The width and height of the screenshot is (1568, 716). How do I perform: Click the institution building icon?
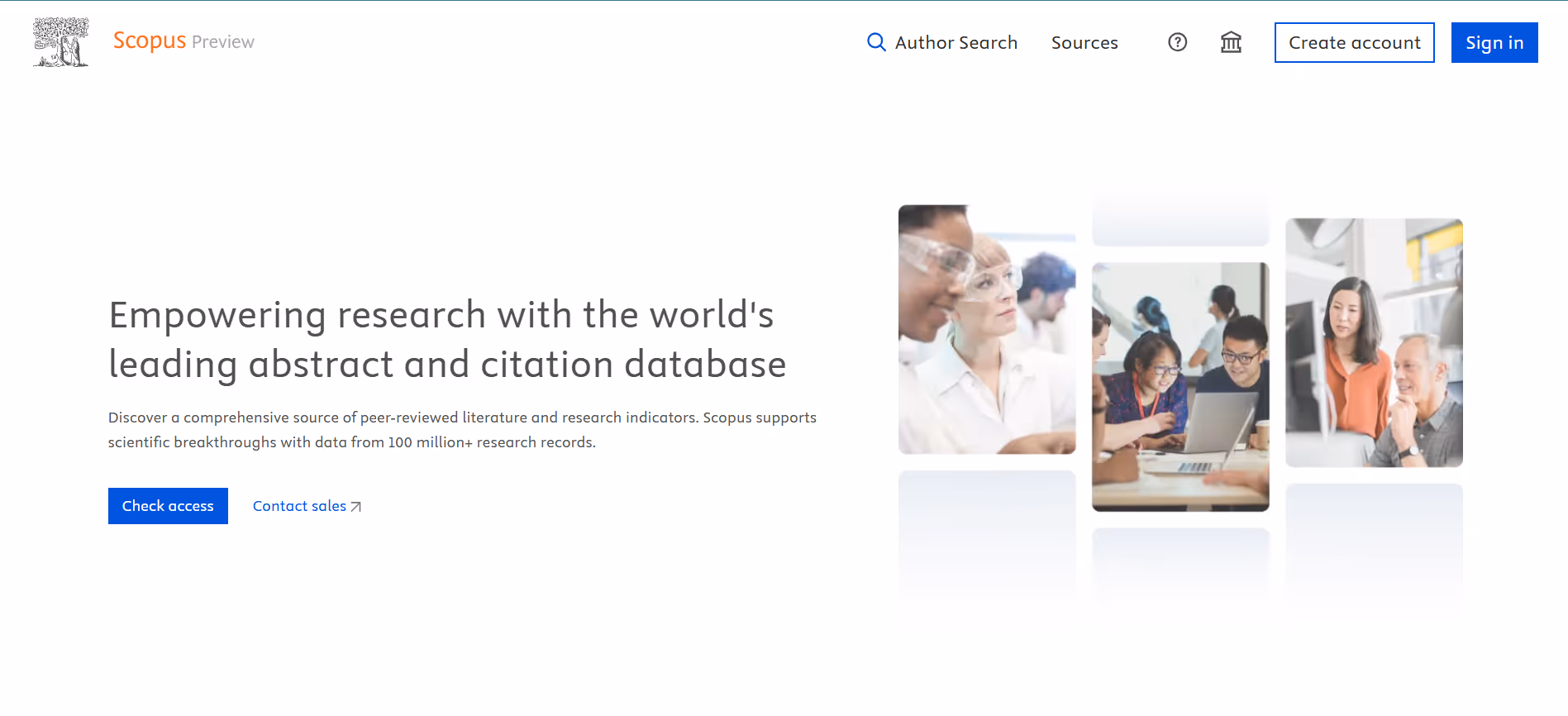tap(1232, 42)
